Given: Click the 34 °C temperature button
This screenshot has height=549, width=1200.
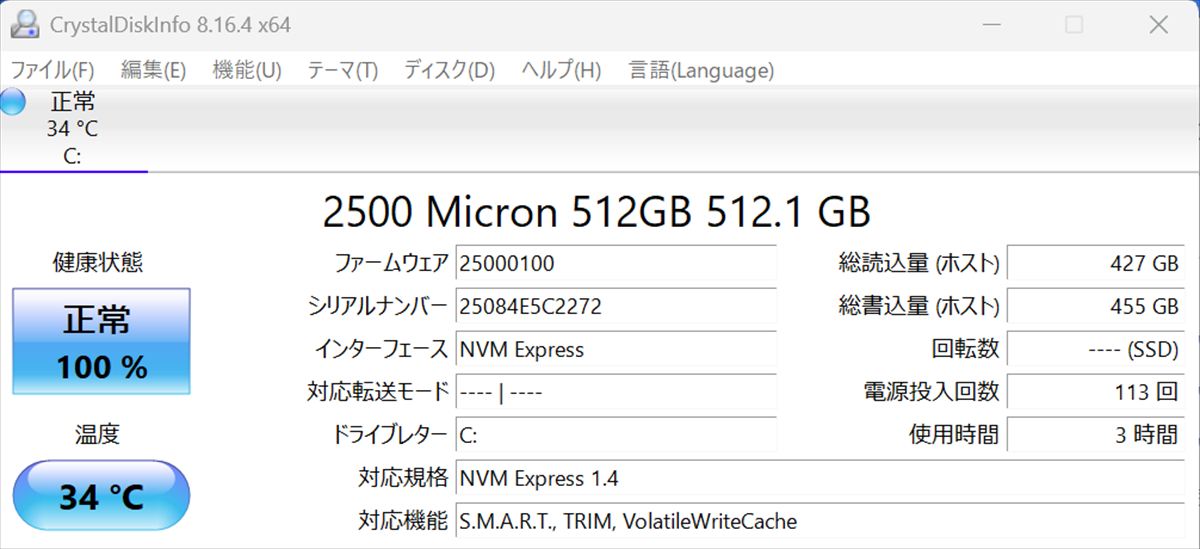Looking at the screenshot, I should click(101, 496).
